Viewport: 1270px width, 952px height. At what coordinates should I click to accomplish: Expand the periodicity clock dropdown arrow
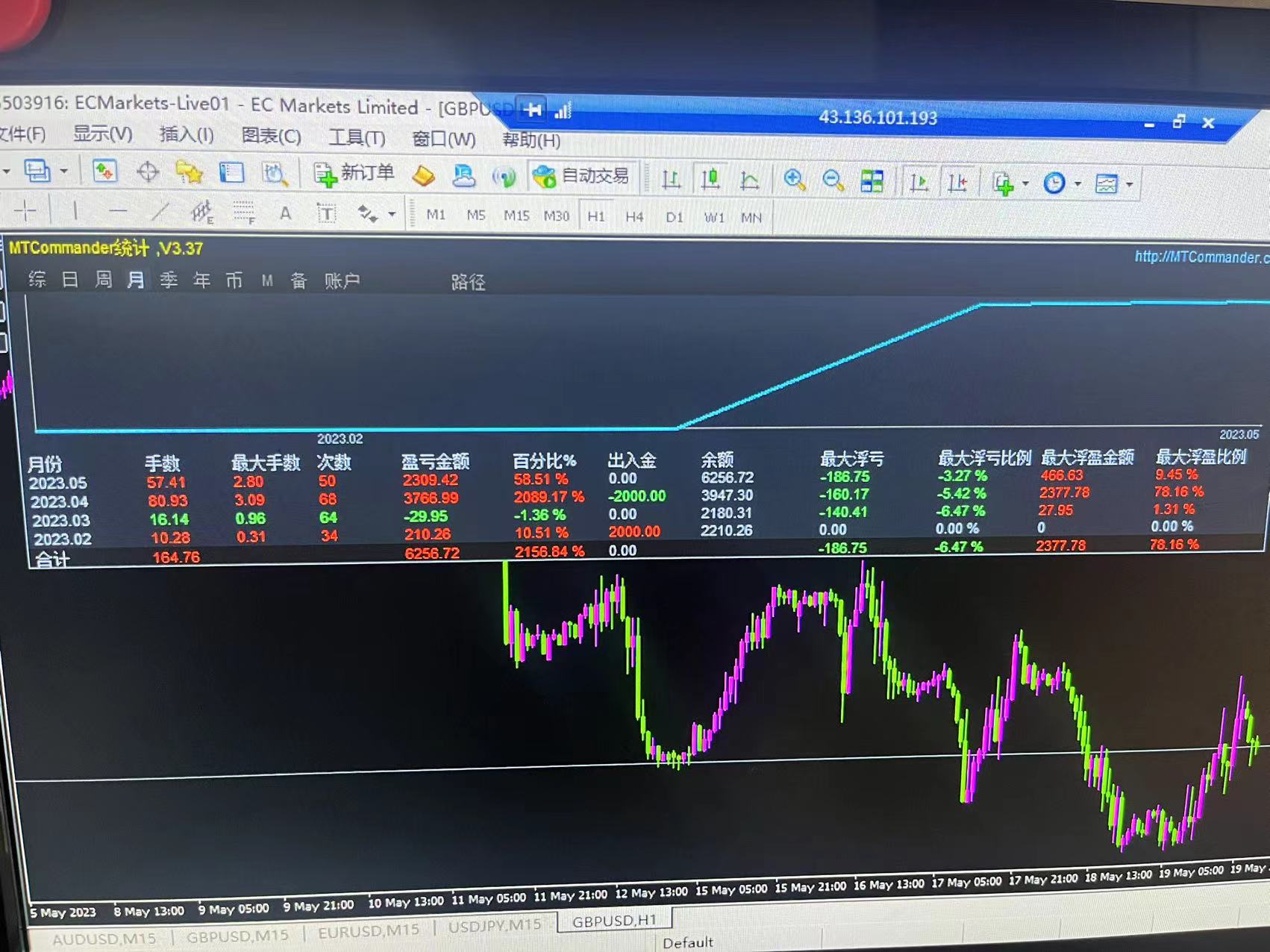(1077, 184)
